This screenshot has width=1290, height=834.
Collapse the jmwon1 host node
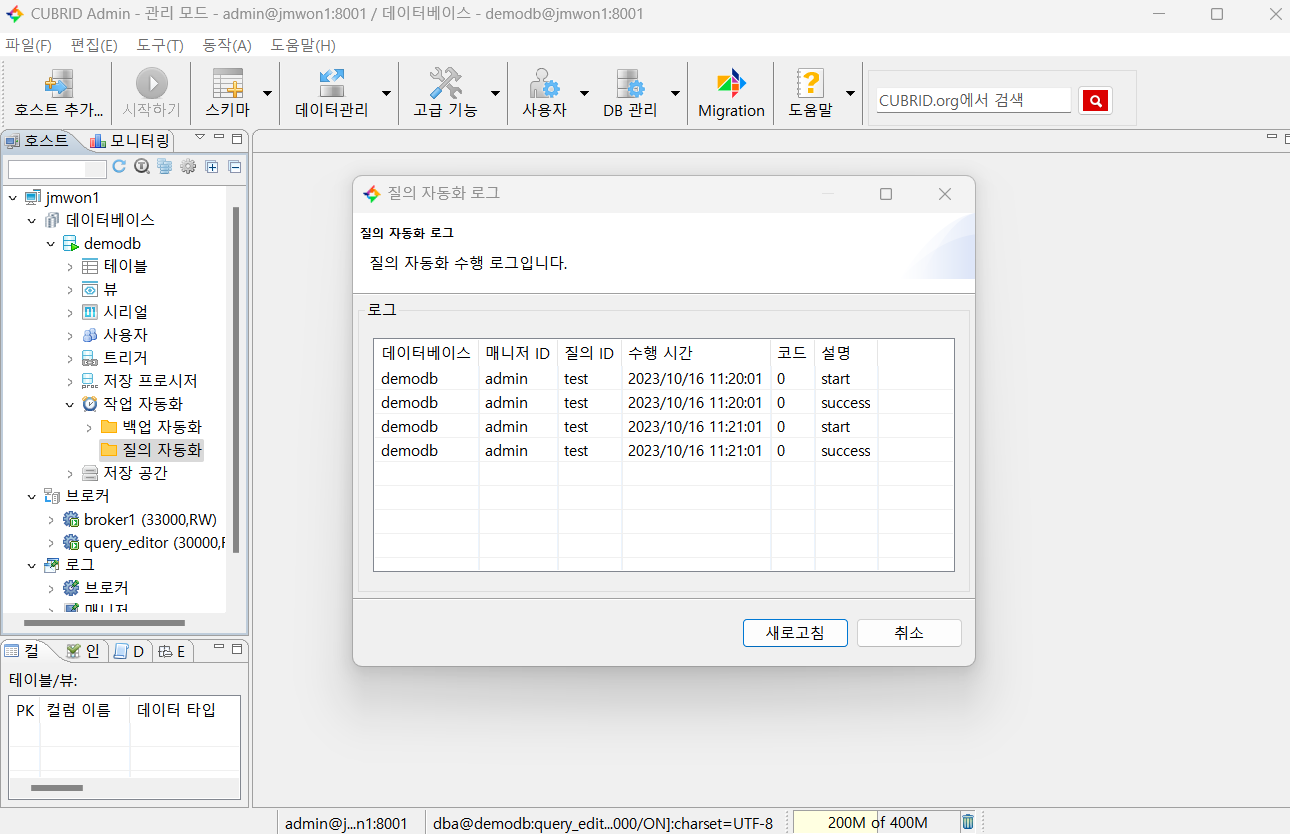(12, 198)
